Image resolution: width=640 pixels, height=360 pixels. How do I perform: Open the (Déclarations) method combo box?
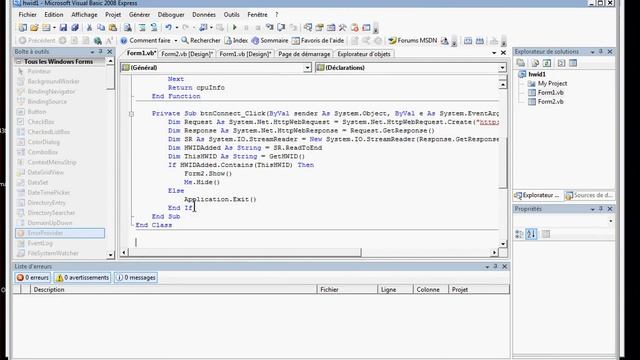coord(411,68)
